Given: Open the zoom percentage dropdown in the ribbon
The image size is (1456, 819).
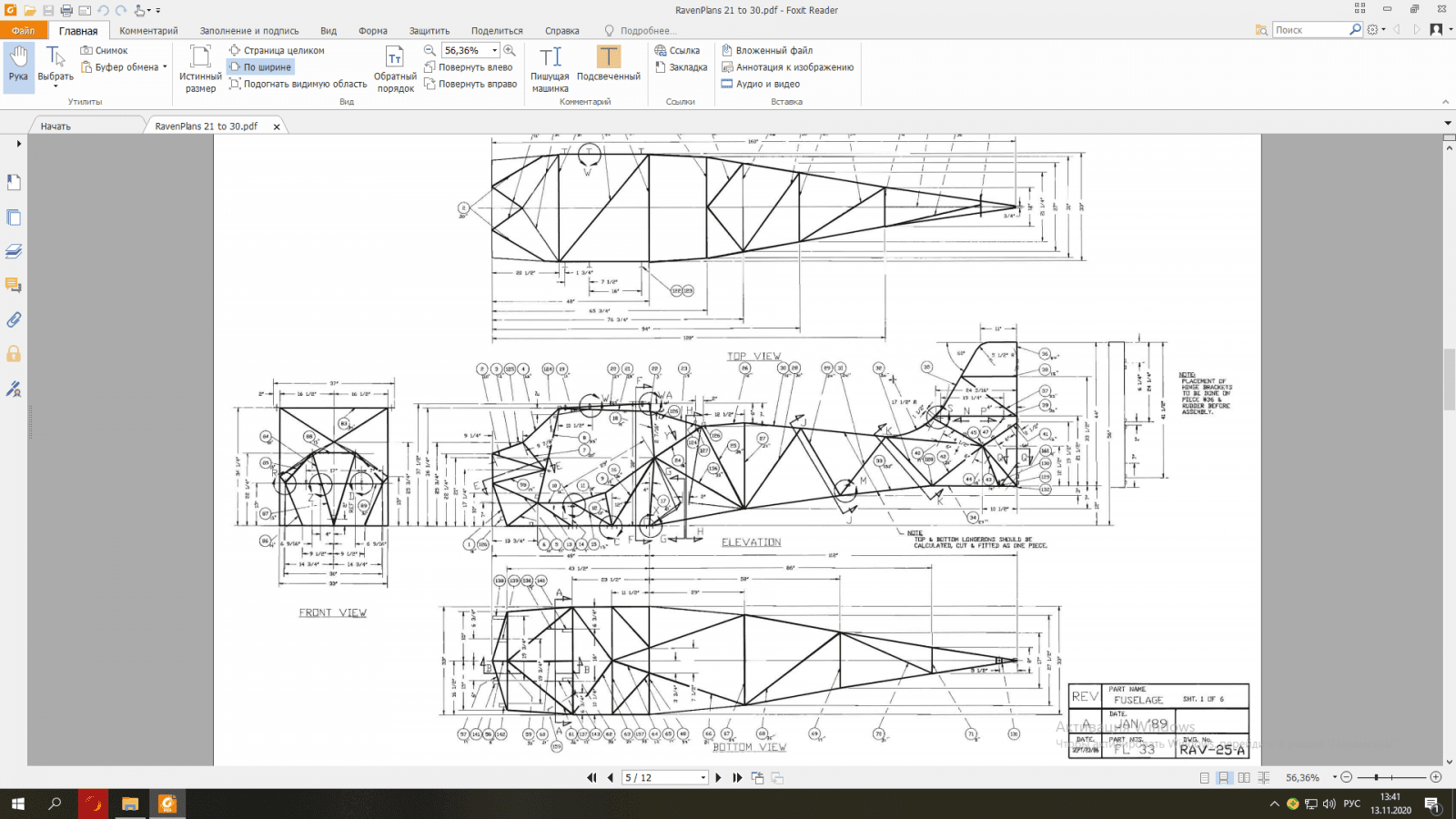Looking at the screenshot, I should pos(495,51).
